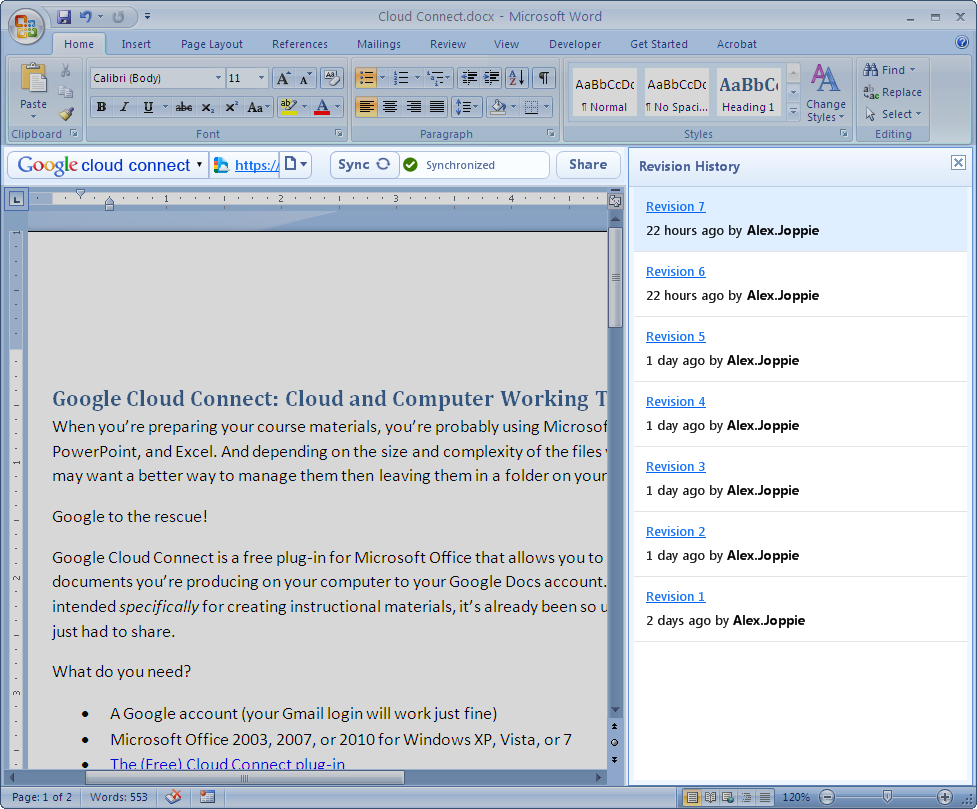Expand the Styles gallery more button

[793, 112]
